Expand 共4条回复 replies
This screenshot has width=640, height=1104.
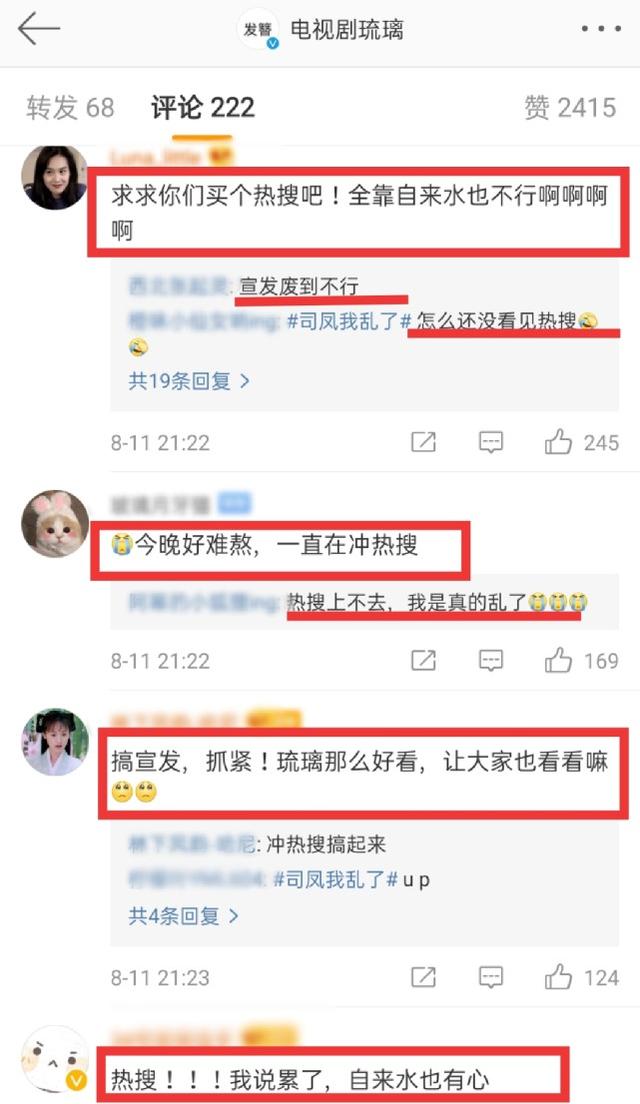coord(183,916)
